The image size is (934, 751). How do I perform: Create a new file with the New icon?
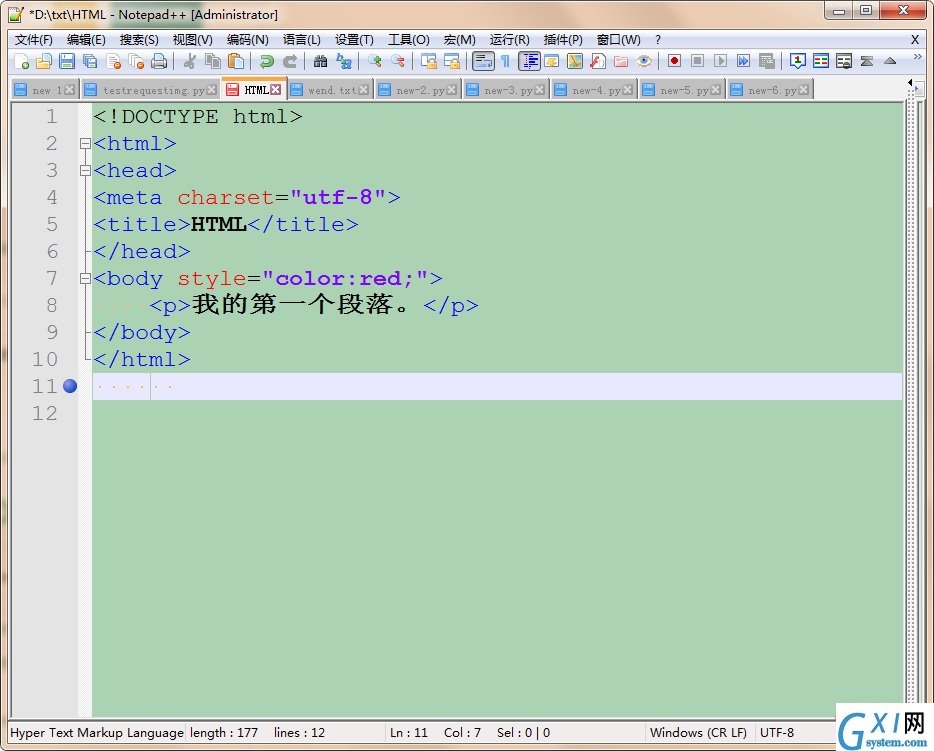tap(21, 61)
